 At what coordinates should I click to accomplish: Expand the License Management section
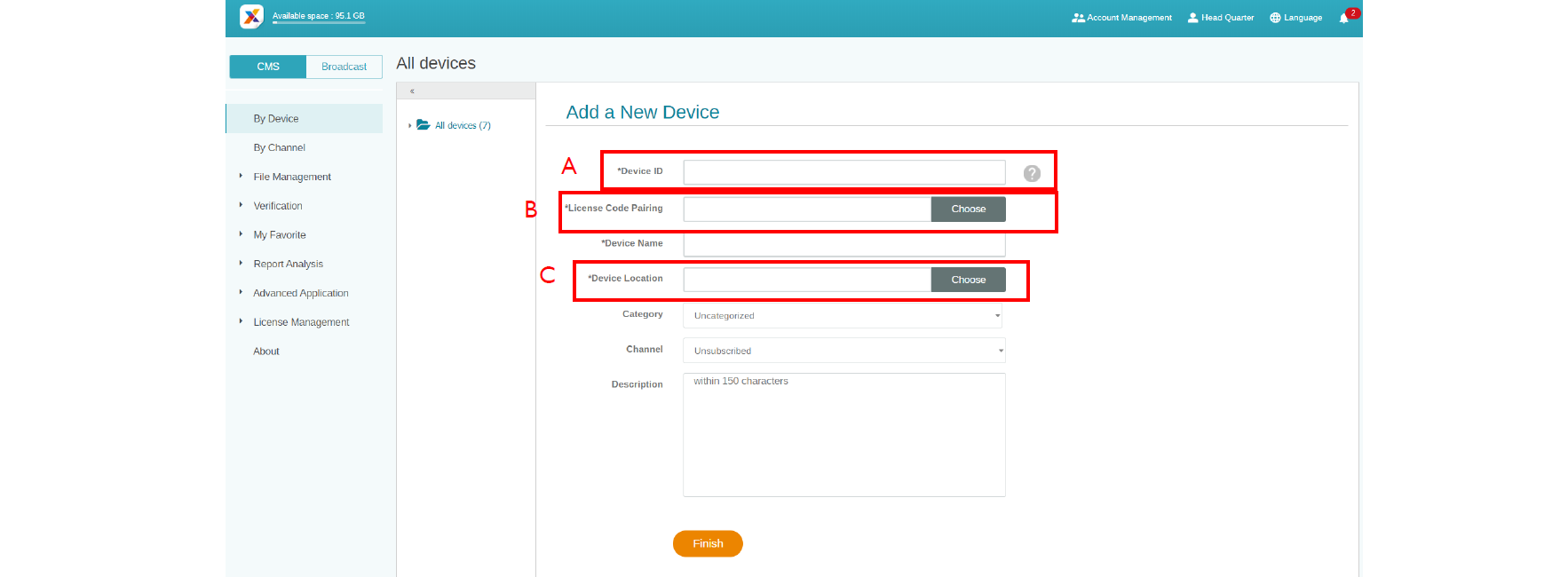point(301,322)
